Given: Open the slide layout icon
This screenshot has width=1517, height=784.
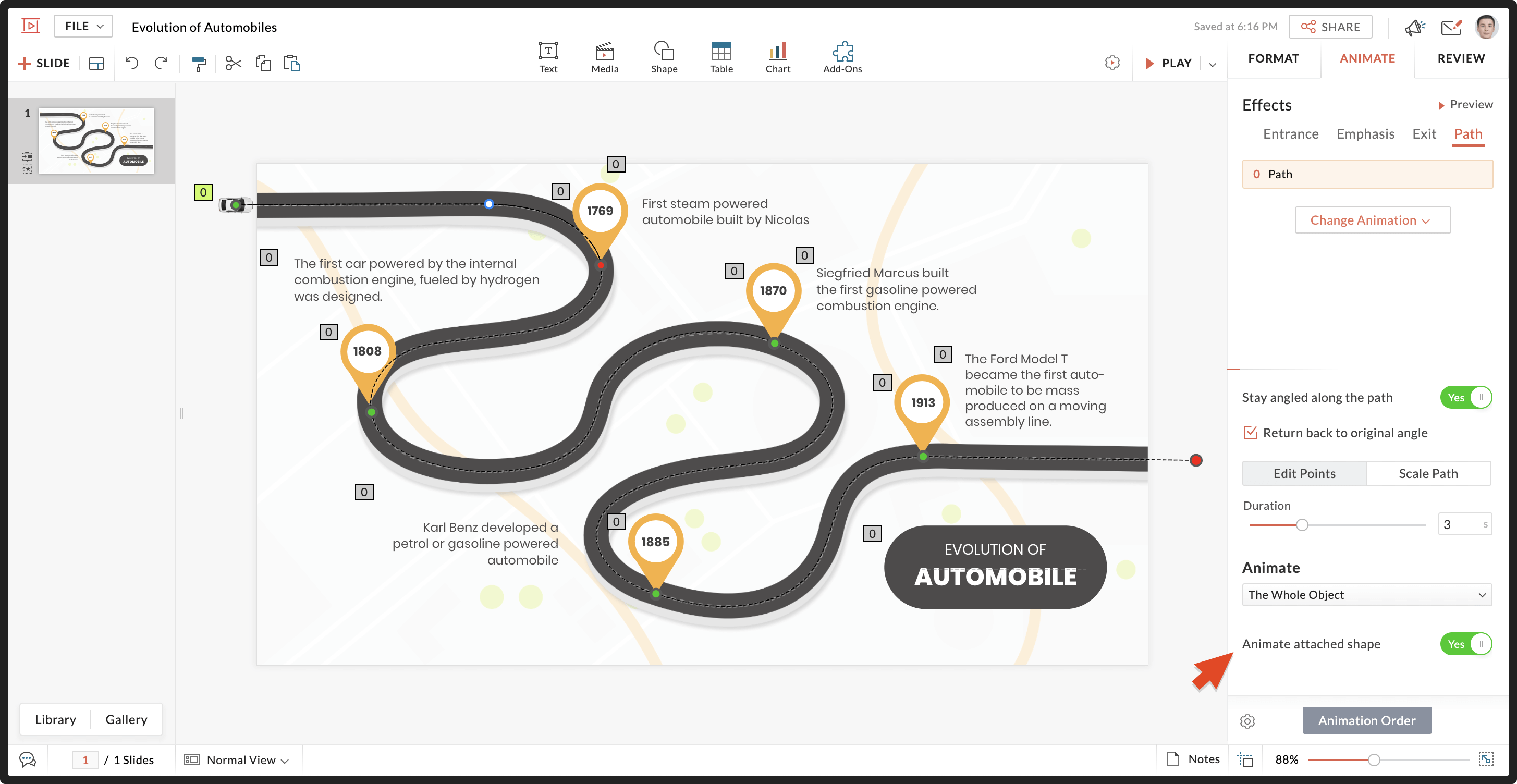Looking at the screenshot, I should (x=96, y=64).
